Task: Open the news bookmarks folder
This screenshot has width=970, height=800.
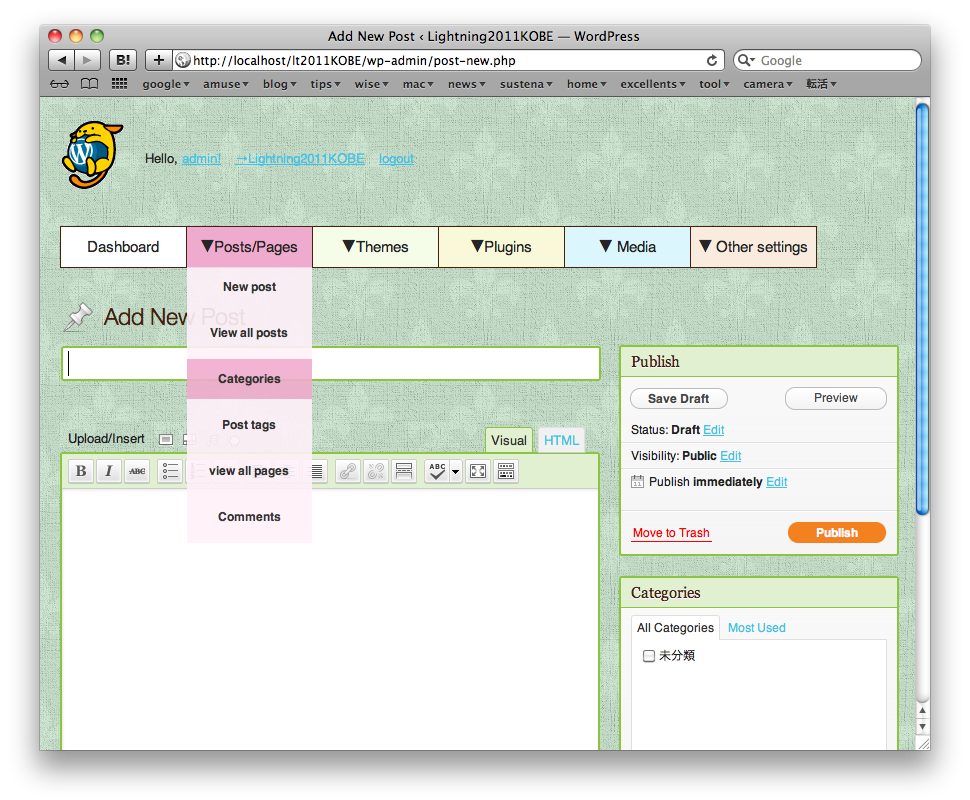Action: (466, 84)
